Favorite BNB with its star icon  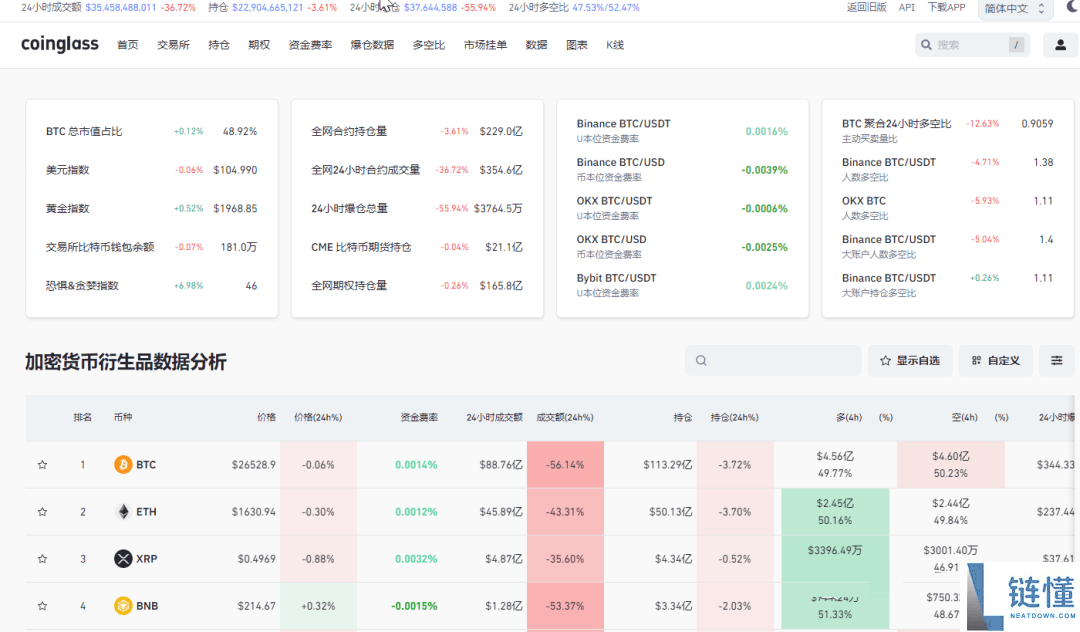(x=43, y=606)
